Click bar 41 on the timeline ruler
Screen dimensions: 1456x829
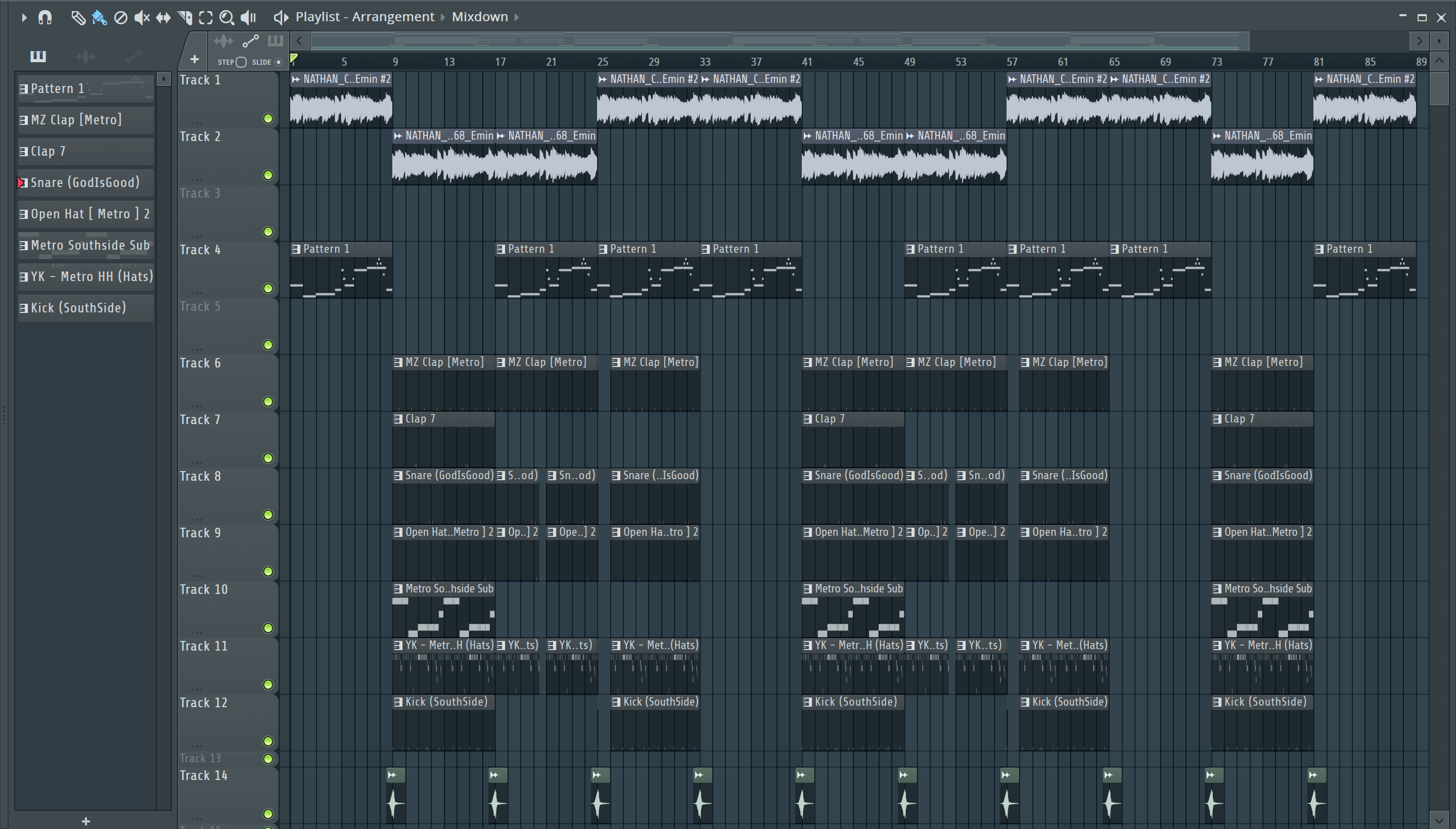pos(807,62)
